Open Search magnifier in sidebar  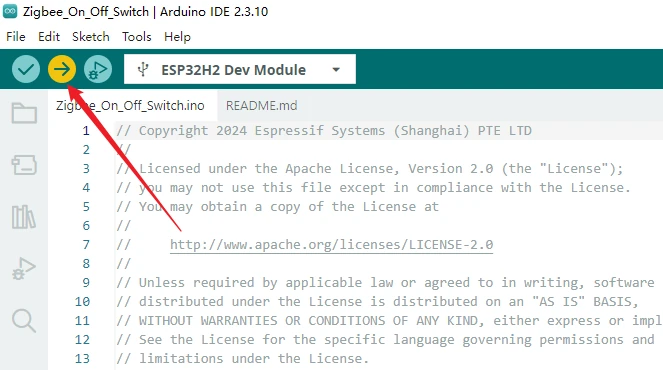(24, 321)
